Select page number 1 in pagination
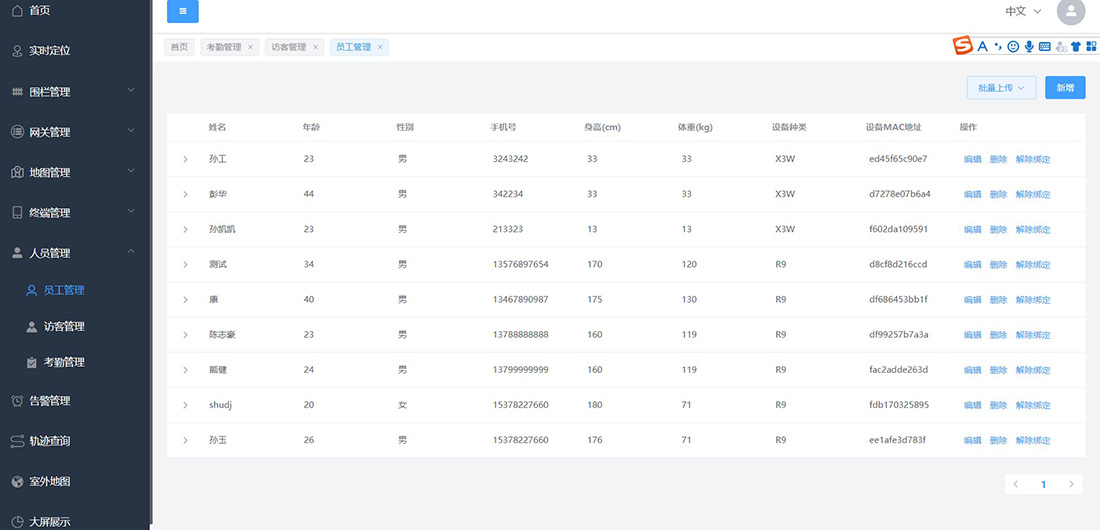Screen dimensions: 1100x530 pyautogui.click(x=1043, y=484)
